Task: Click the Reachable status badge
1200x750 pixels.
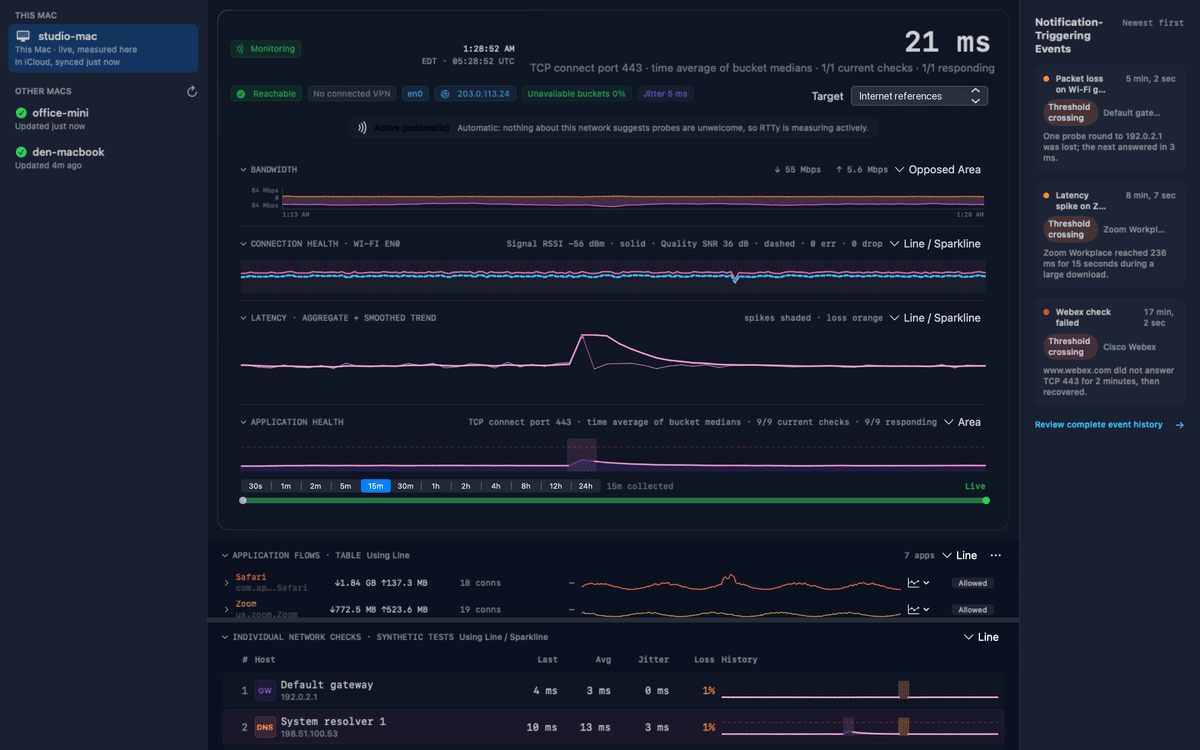Action: [x=266, y=94]
